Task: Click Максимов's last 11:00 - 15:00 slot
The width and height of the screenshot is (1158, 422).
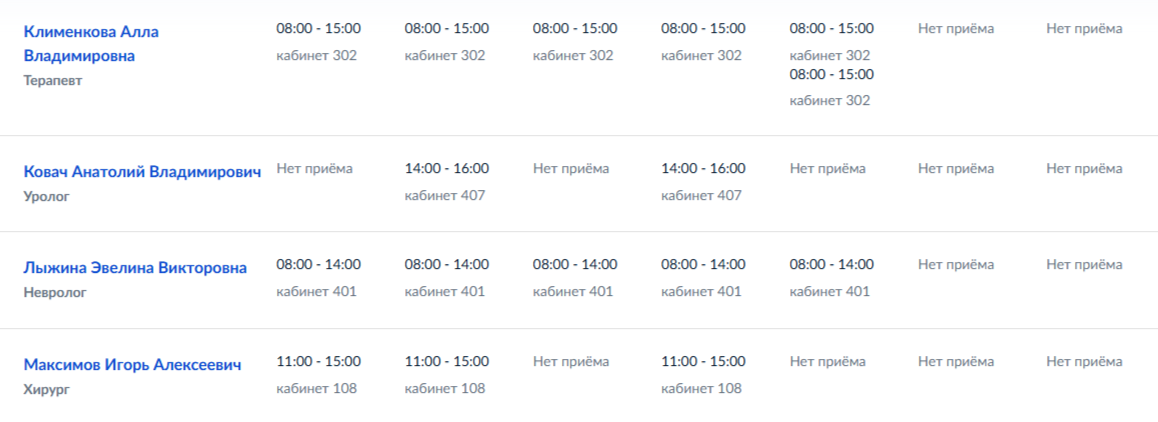Action: pyautogui.click(x=703, y=361)
